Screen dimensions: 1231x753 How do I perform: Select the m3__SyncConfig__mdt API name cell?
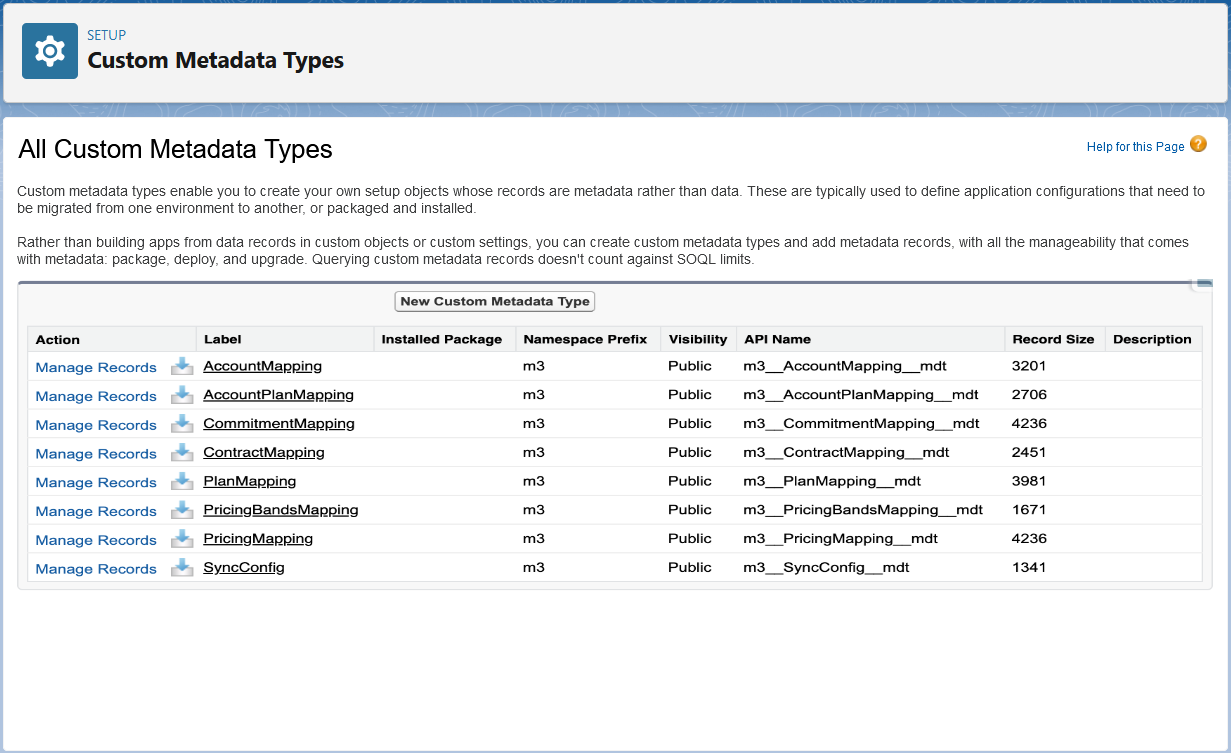(x=826, y=568)
